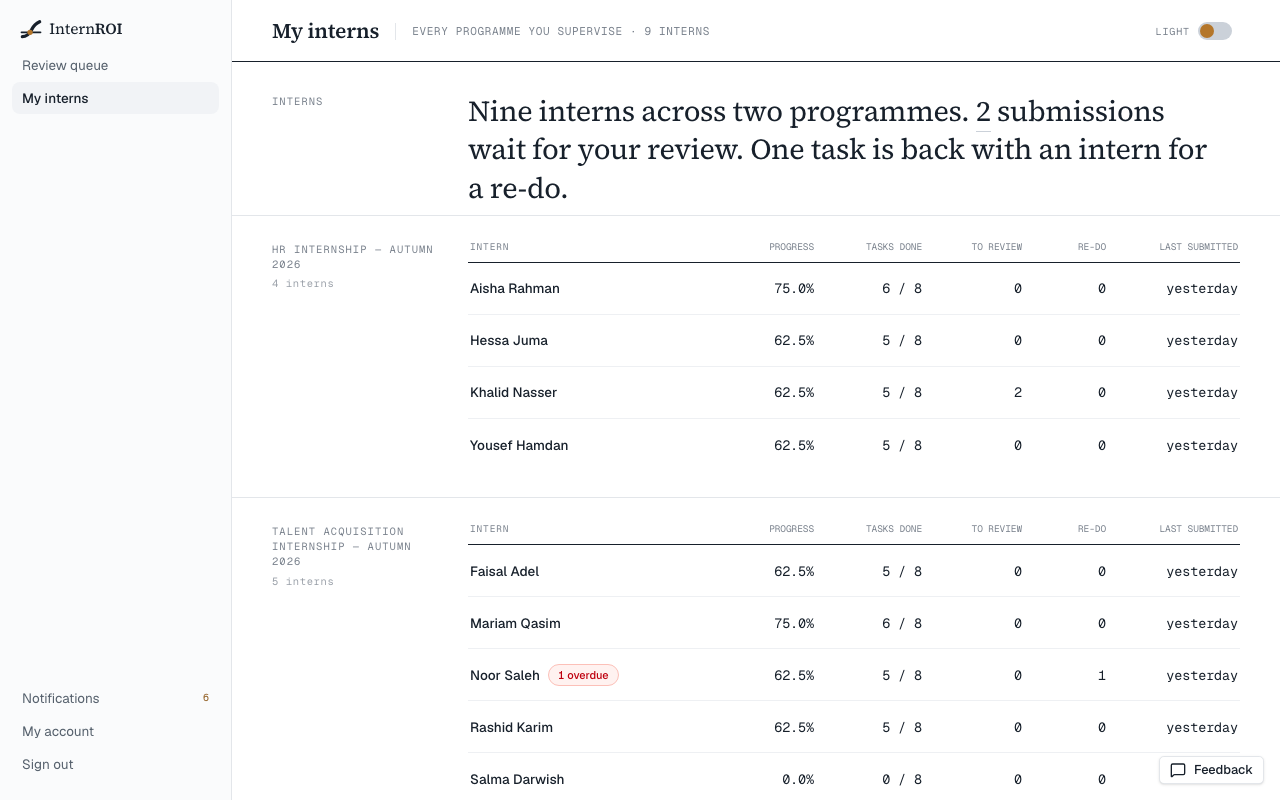
Task: Click Last Submitted header in Talent Acquisition table
Action: (x=1198, y=529)
